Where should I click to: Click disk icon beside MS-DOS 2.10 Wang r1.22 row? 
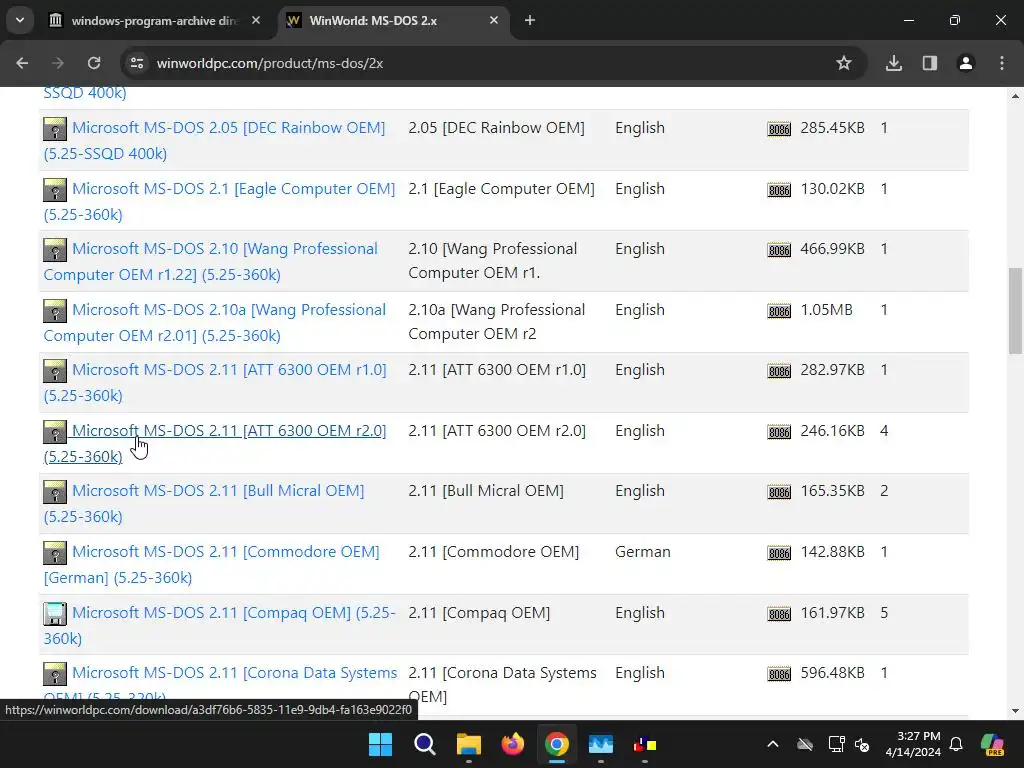[x=55, y=250]
